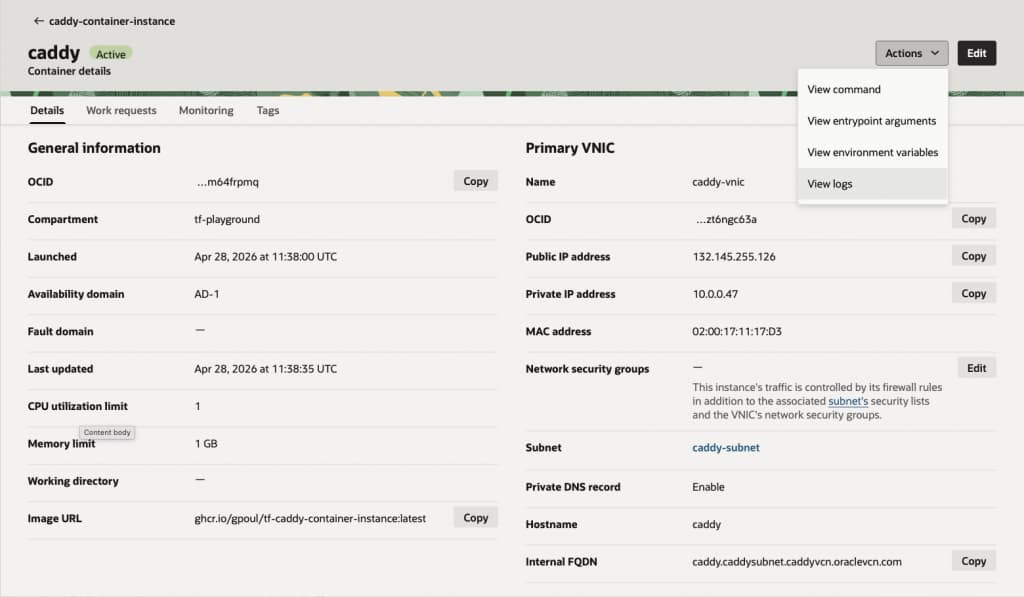Go back via caddy-container-instance arrow
Image resolution: width=1024 pixels, height=597 pixels.
(x=39, y=21)
